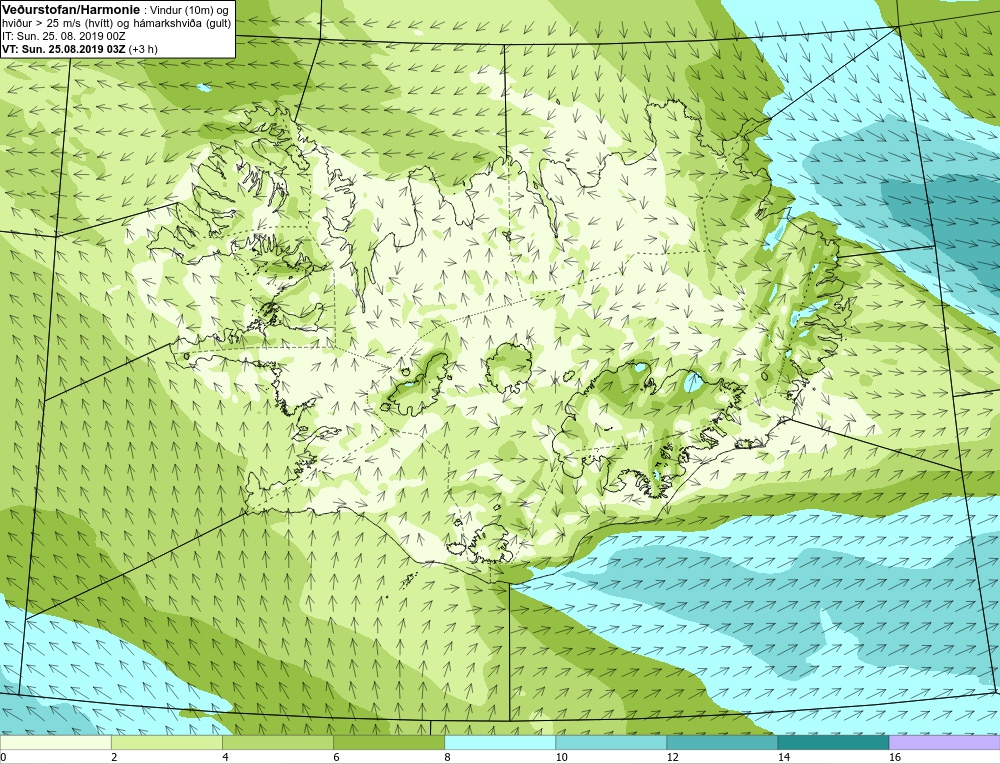The height and width of the screenshot is (764, 1000).
Task: Click the 10–12 m/s teal legend swatch
Action: coord(610,742)
